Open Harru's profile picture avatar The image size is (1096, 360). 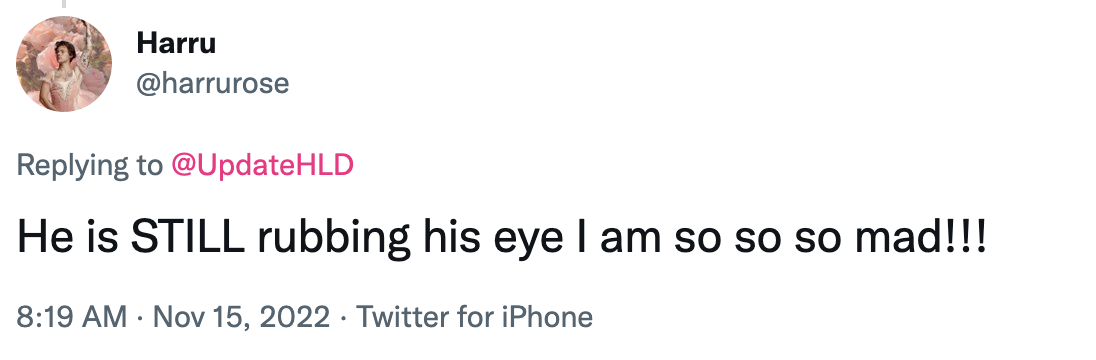[64, 64]
